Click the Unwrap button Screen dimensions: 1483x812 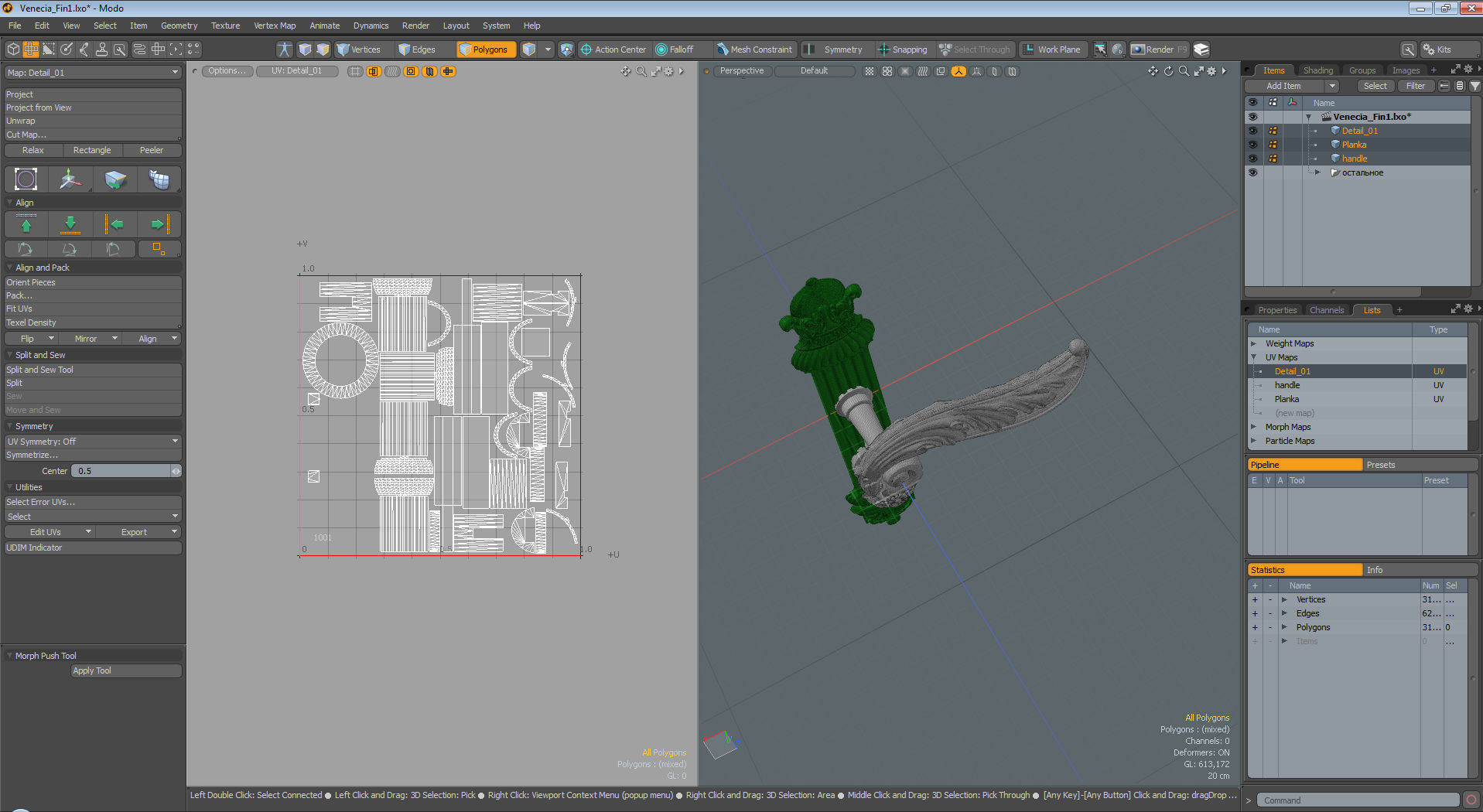point(93,121)
